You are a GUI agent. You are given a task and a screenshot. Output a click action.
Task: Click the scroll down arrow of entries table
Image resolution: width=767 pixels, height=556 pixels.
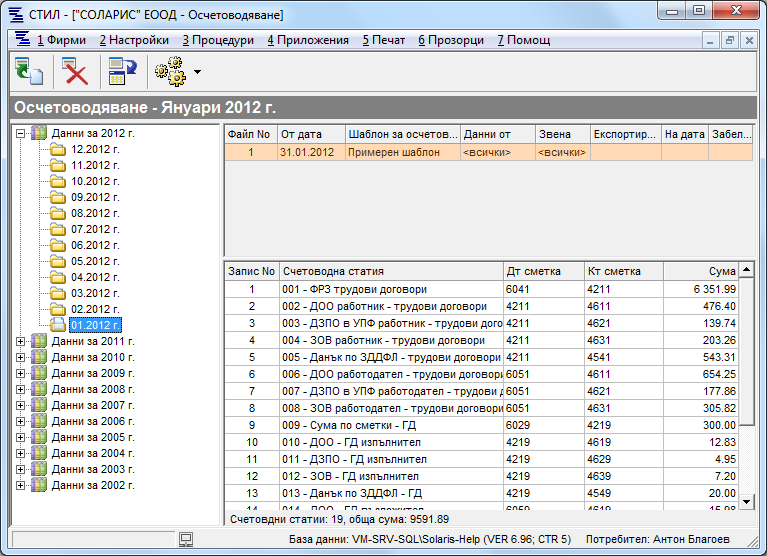click(x=746, y=501)
